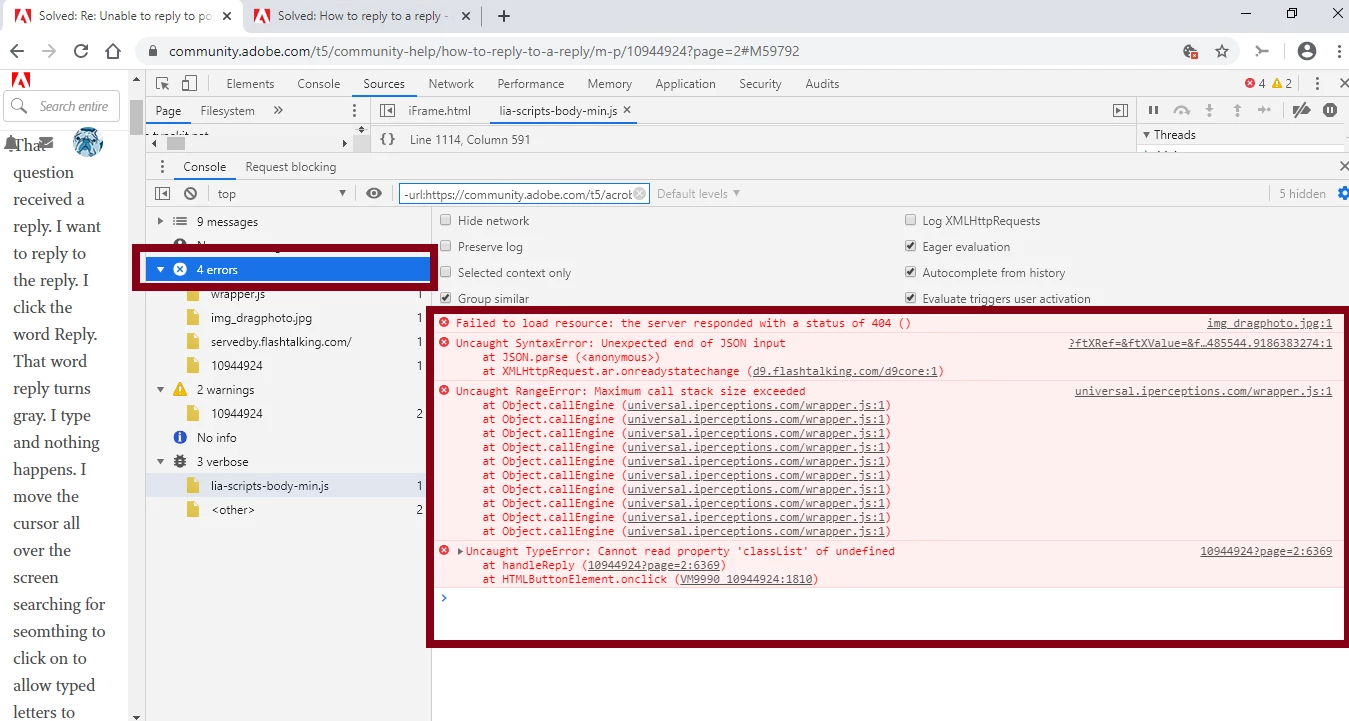The height and width of the screenshot is (721, 1349).
Task: Collapse the 3 verbose group
Action: (160, 462)
